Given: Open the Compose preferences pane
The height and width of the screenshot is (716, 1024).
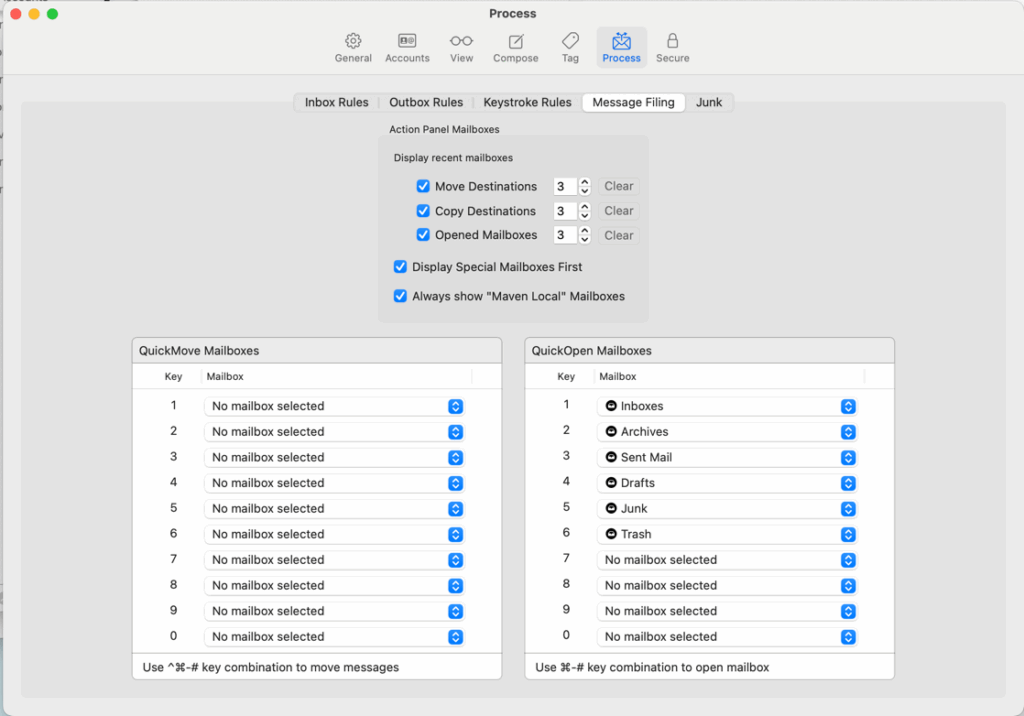Looking at the screenshot, I should coord(515,48).
